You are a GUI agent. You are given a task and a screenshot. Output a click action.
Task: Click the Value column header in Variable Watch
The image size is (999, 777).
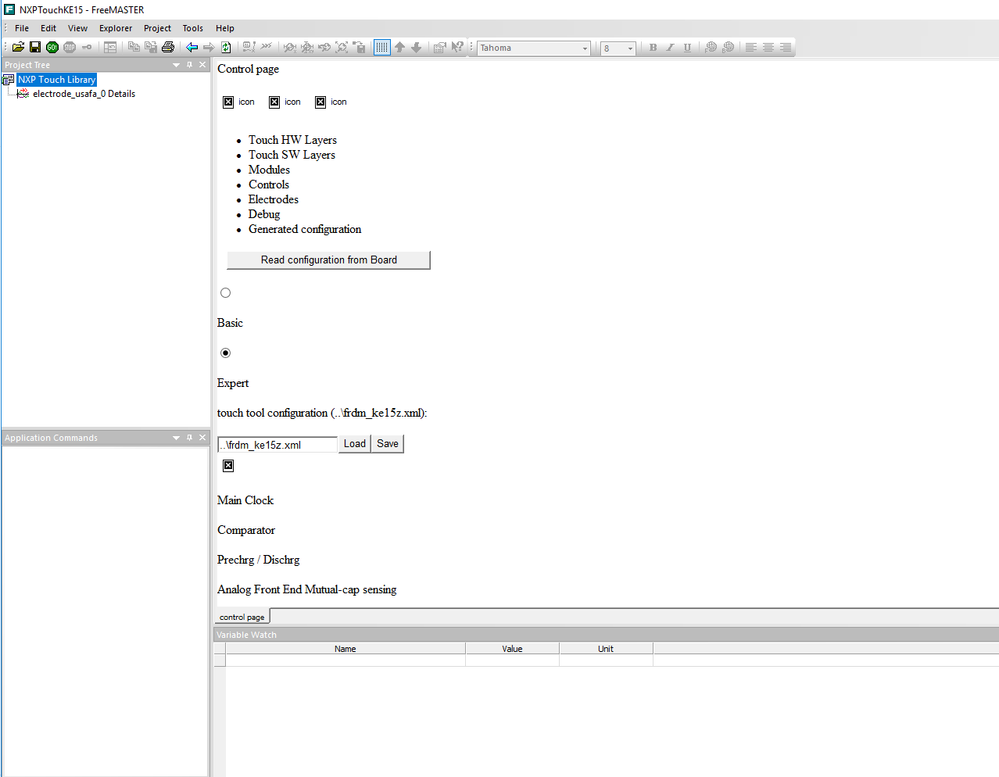click(512, 648)
